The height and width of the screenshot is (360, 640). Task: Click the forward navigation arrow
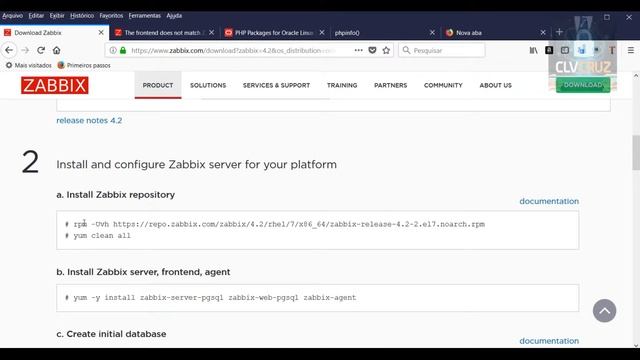click(25, 50)
